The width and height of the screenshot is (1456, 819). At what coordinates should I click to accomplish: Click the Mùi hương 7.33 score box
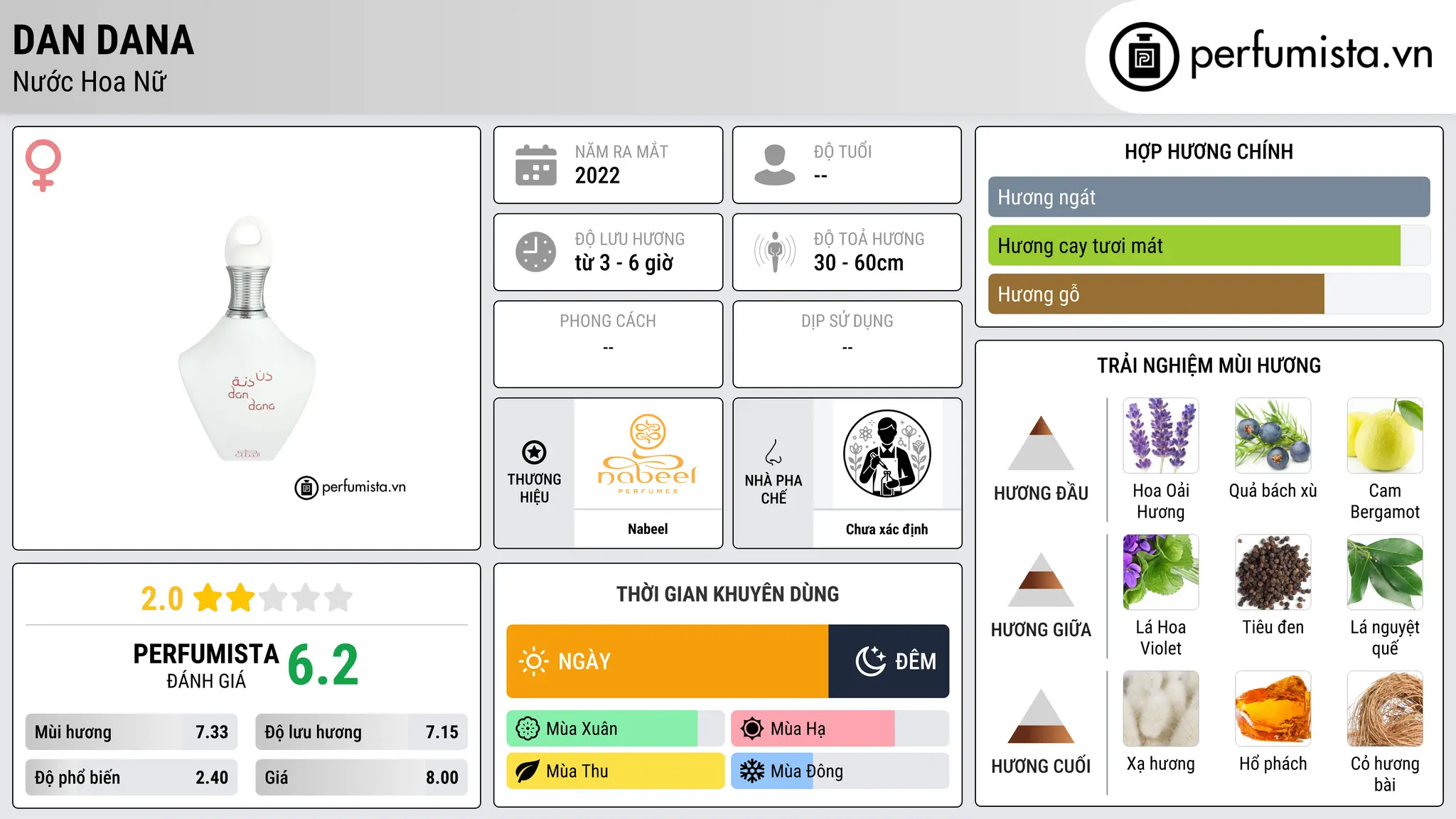[132, 732]
